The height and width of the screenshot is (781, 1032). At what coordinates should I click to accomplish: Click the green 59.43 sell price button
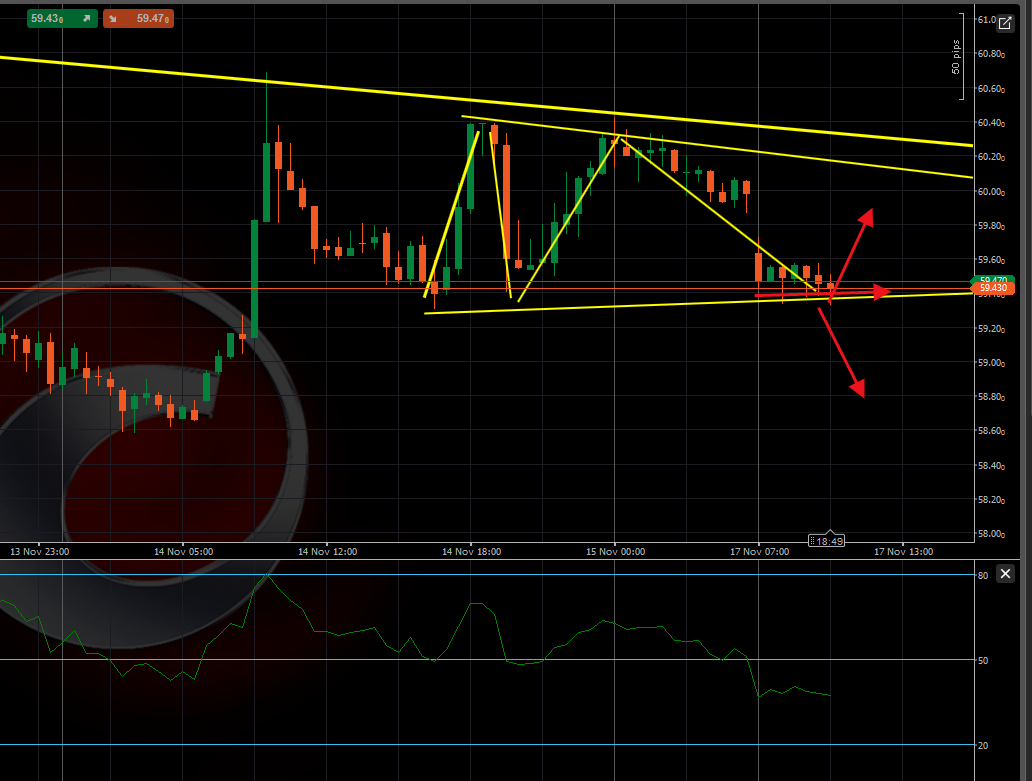[x=63, y=18]
